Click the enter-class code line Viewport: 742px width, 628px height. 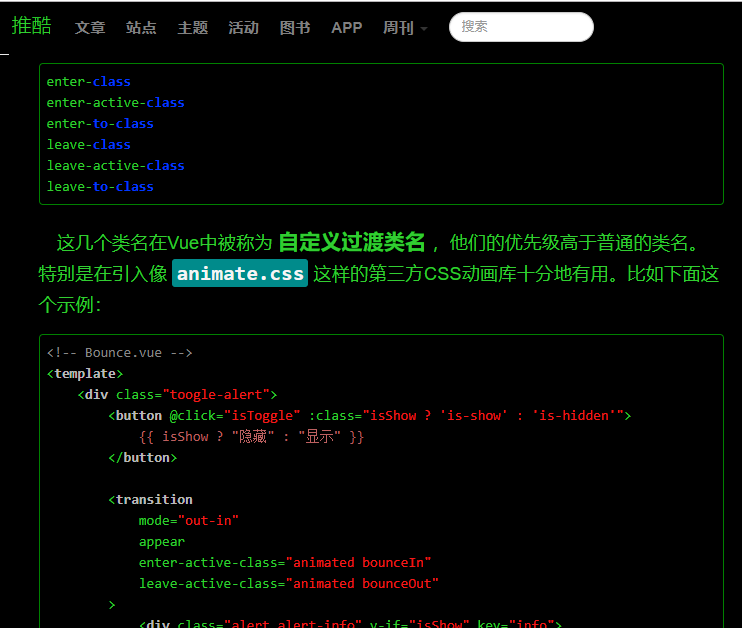88,82
